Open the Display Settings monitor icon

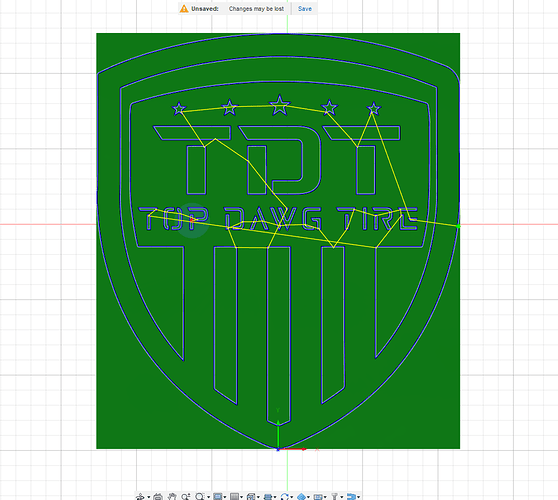tap(218, 497)
